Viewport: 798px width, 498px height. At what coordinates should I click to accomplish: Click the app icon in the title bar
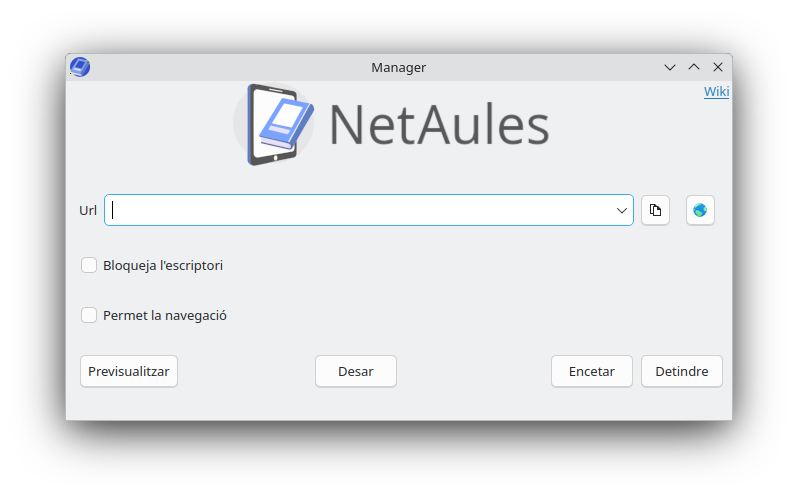click(x=80, y=67)
